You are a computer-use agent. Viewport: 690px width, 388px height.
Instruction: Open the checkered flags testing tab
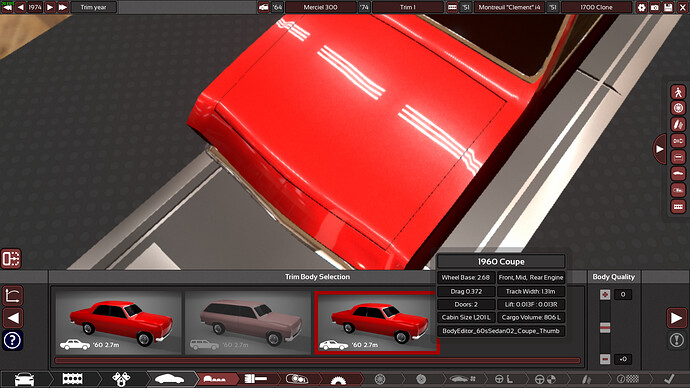coord(121,379)
